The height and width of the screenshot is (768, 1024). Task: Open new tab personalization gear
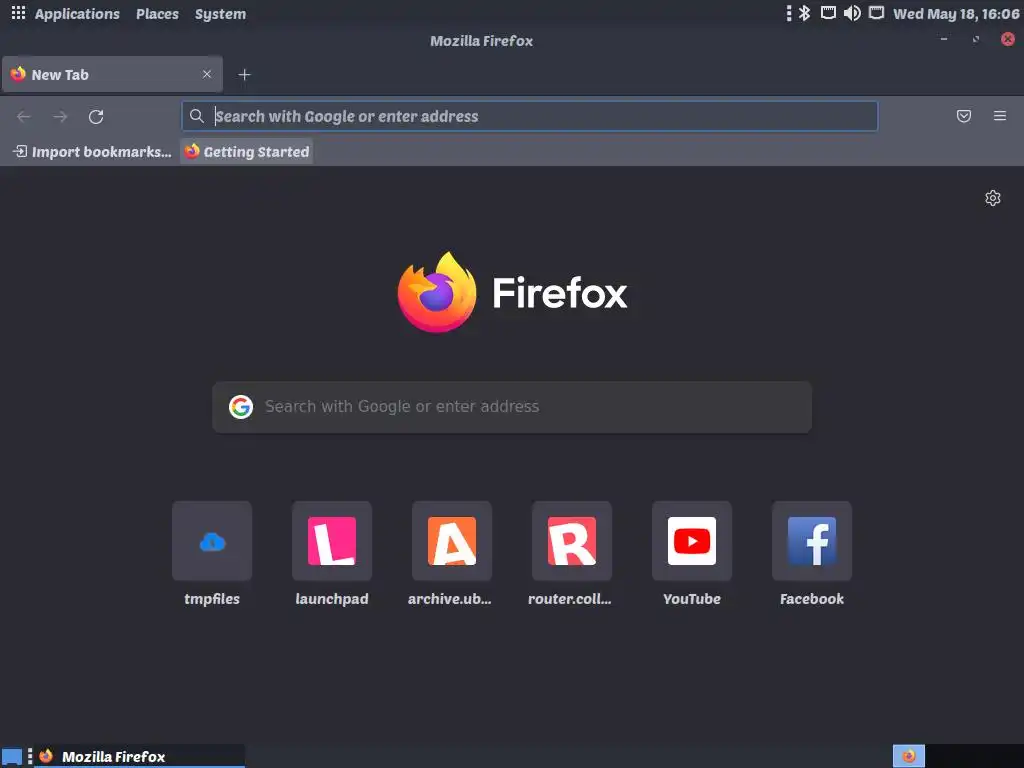click(993, 198)
